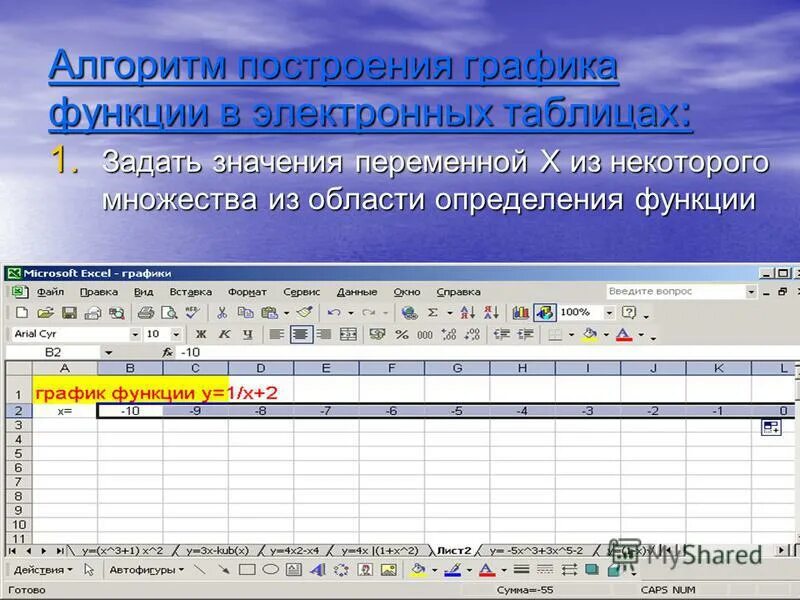800x600 pixels.
Task: Apply the Format Painter
Action: click(306, 310)
